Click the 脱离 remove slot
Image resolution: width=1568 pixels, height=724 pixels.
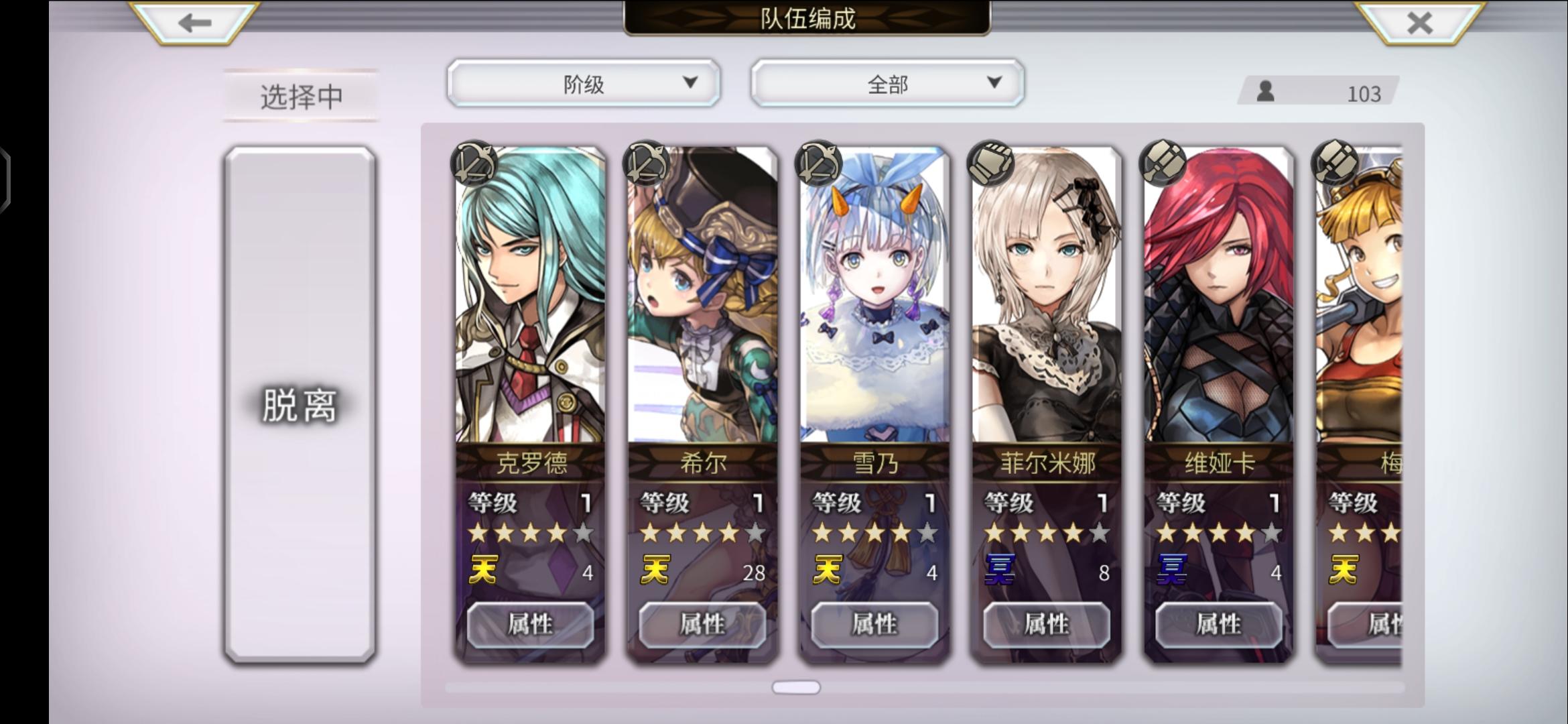[x=300, y=405]
